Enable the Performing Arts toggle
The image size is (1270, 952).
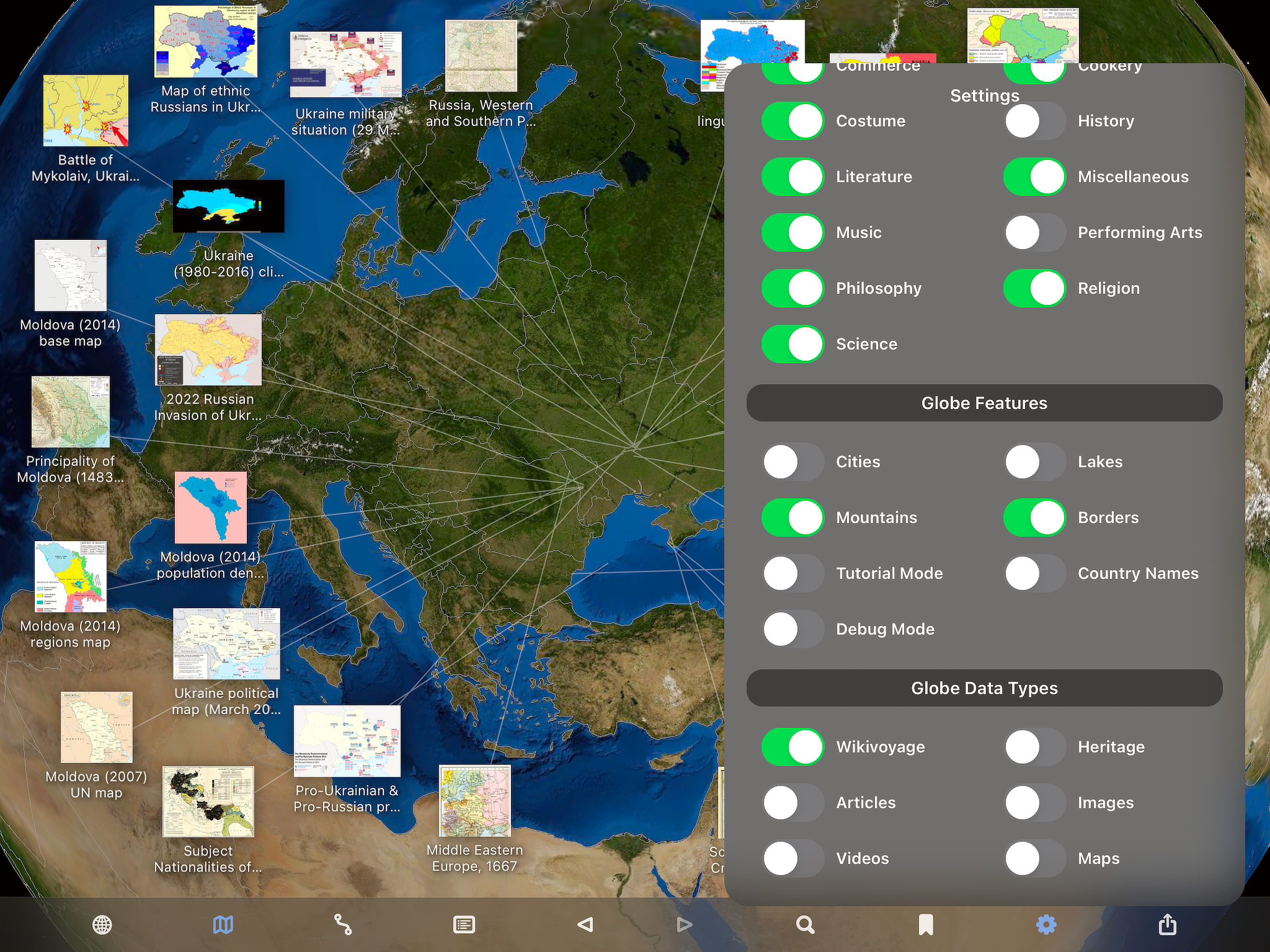pyautogui.click(x=1035, y=232)
